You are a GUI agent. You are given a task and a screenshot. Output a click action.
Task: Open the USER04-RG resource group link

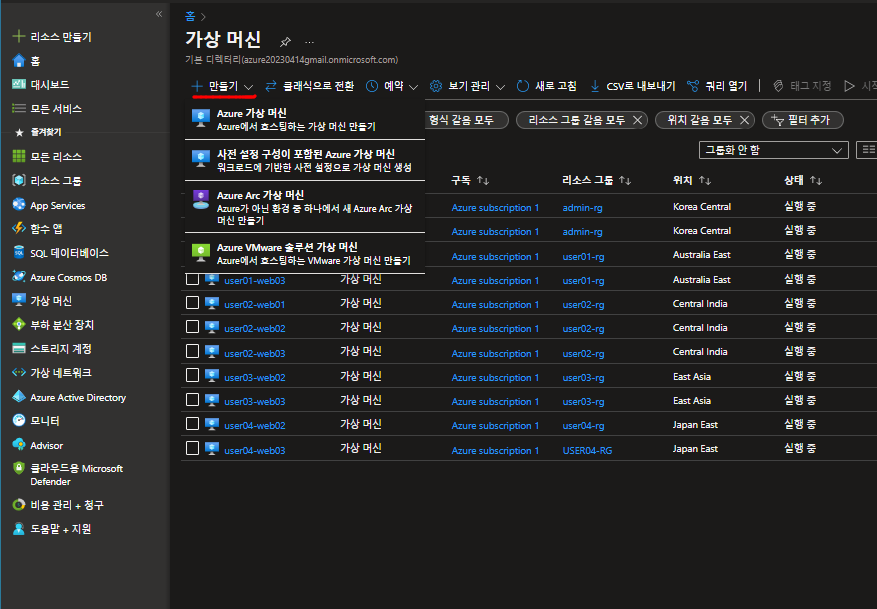point(587,450)
